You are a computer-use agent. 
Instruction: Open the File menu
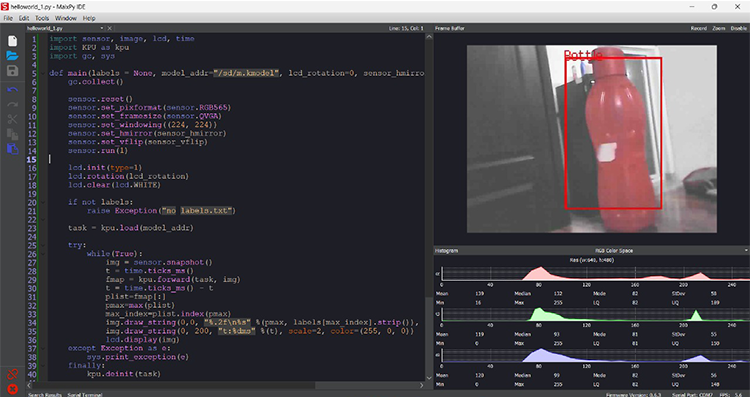[x=8, y=18]
